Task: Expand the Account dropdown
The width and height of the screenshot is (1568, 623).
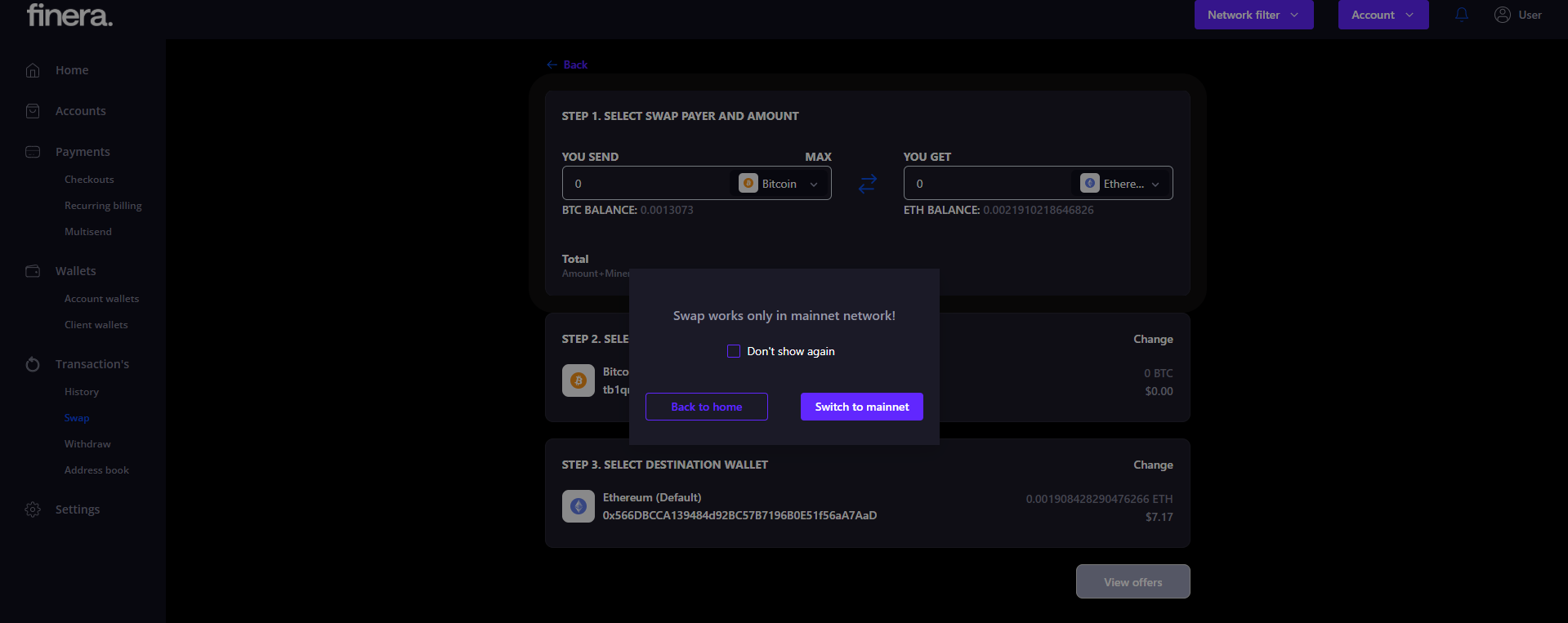Action: click(1383, 15)
